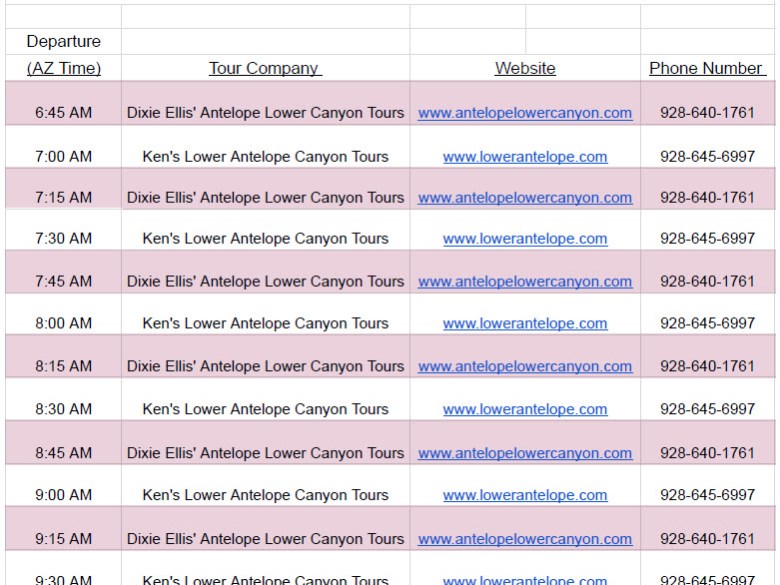The width and height of the screenshot is (780, 585).
Task: Open the website link in the 6:45 AM row
Action: (x=524, y=113)
